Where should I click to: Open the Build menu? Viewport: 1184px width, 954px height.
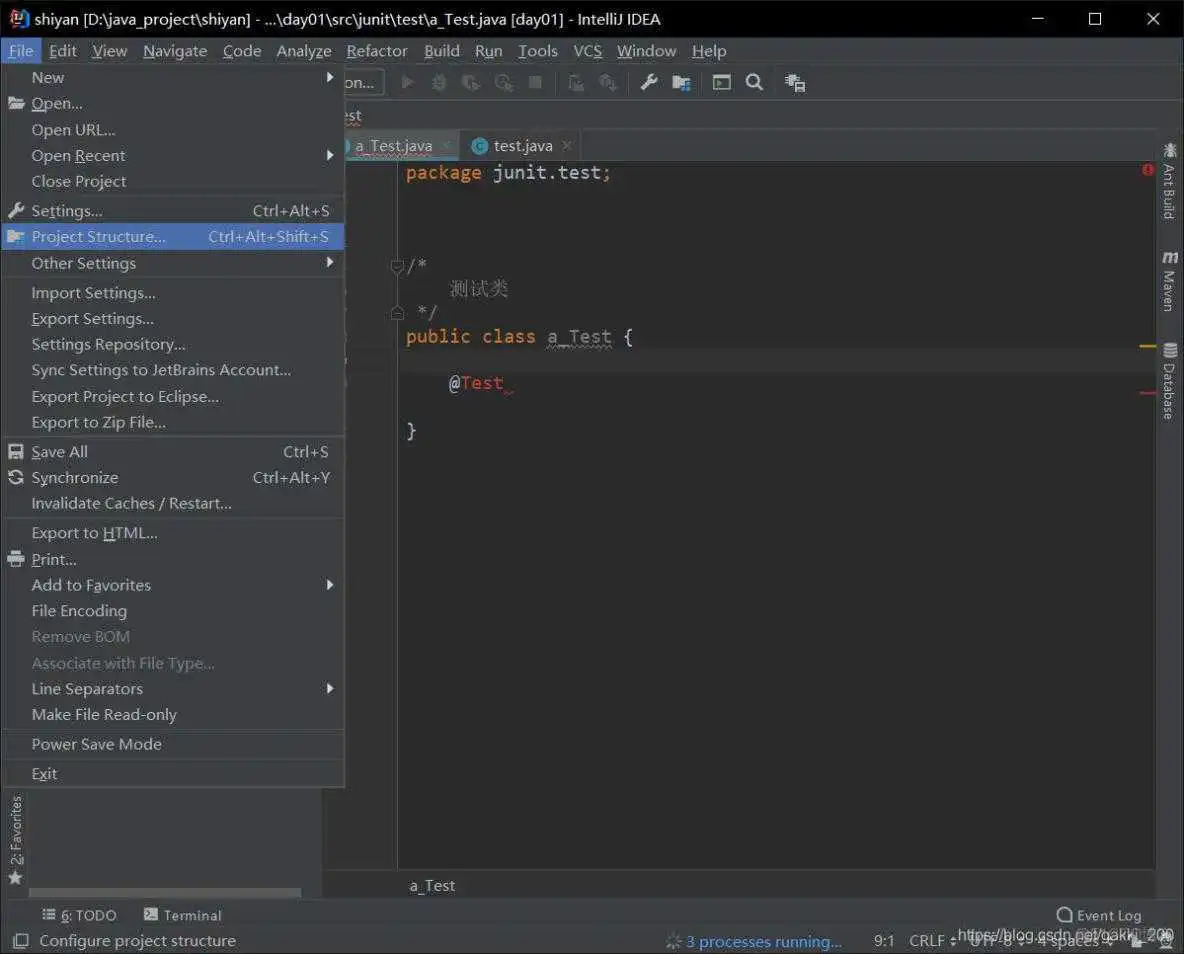(441, 51)
